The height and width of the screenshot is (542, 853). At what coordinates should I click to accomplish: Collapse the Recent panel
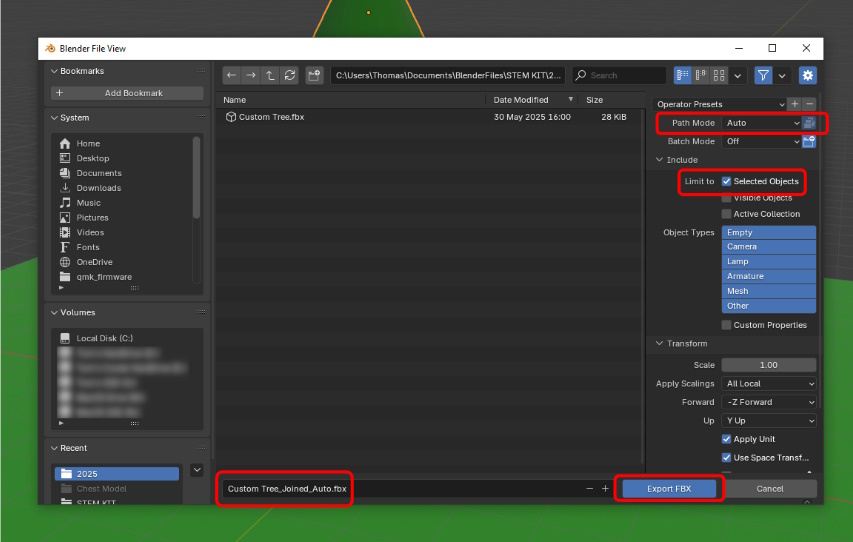[x=54, y=448]
